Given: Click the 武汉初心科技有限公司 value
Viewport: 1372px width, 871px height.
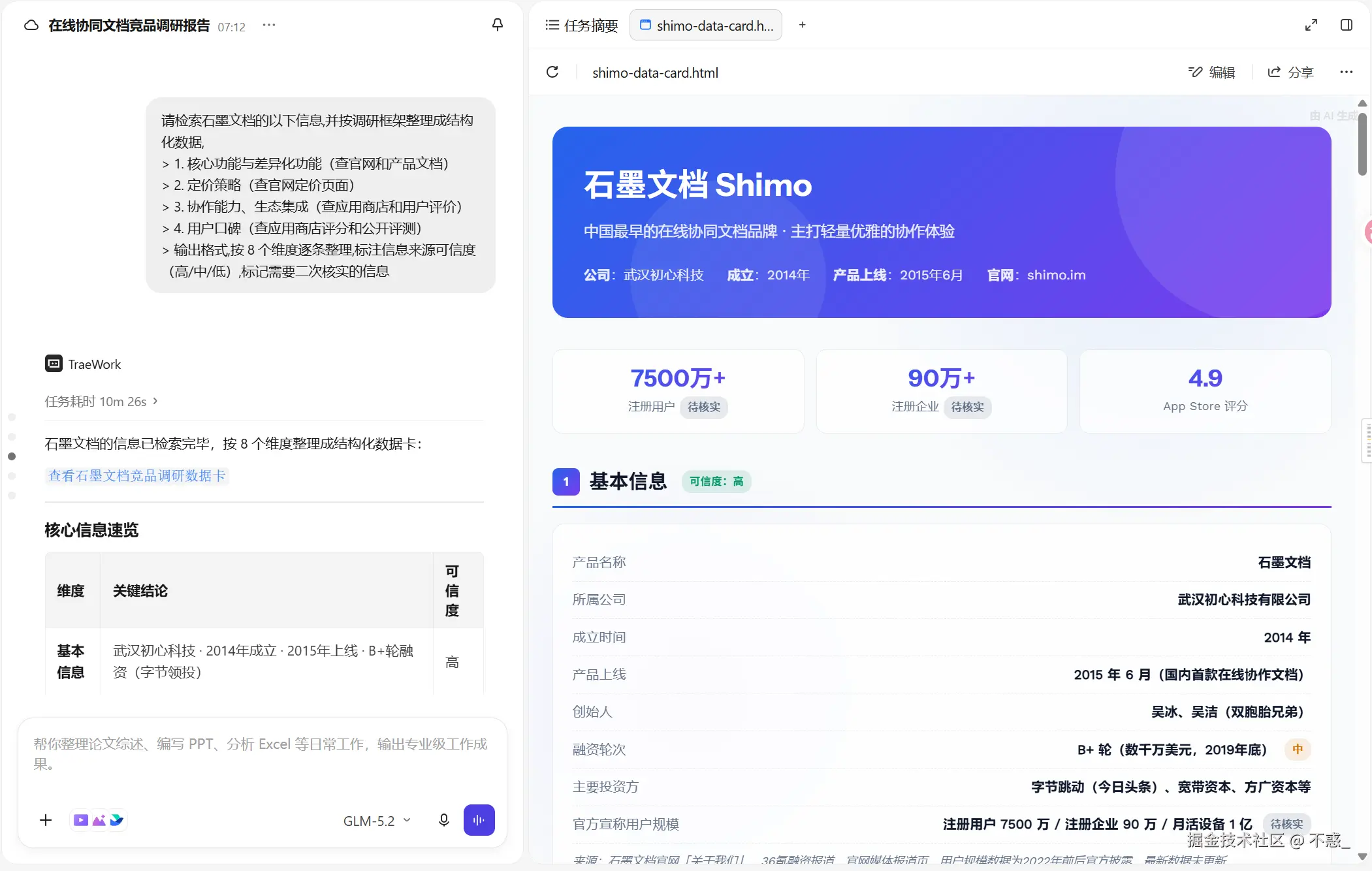Looking at the screenshot, I should click(1244, 599).
